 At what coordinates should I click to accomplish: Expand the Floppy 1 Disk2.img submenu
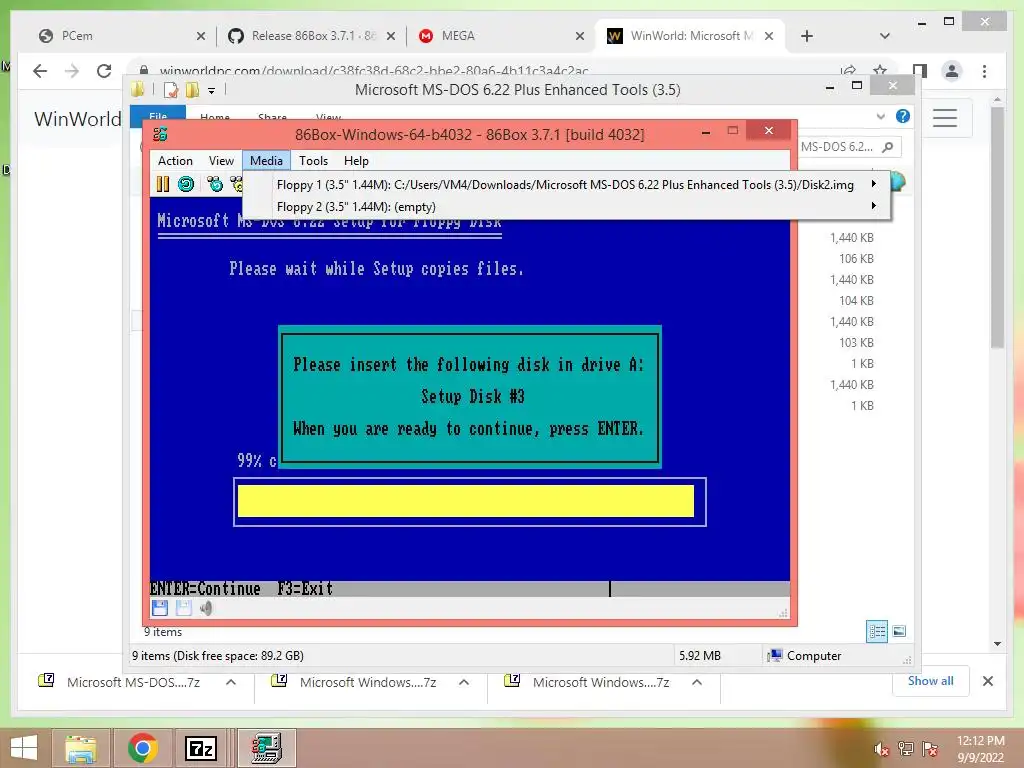point(874,184)
